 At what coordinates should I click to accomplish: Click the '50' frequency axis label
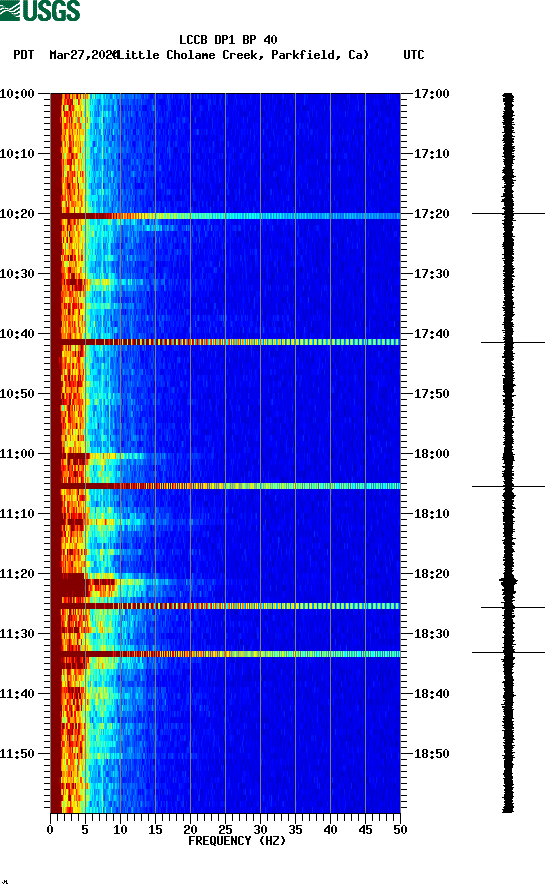pyautogui.click(x=400, y=830)
